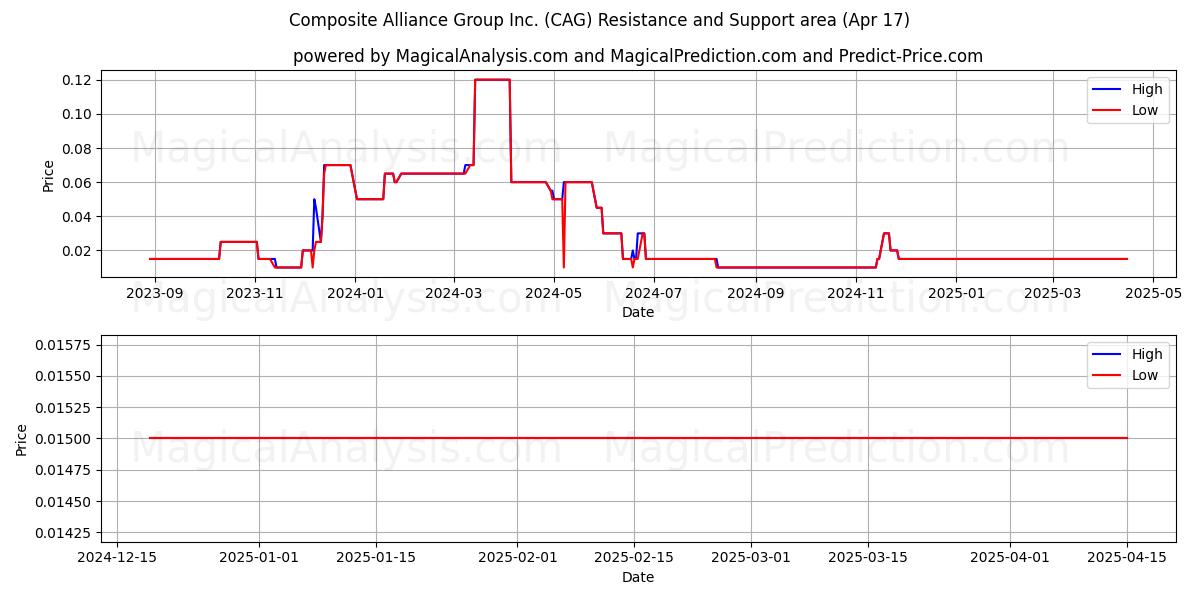Click the 2025-03 x-axis tick label
This screenshot has width=1200, height=600.
pyautogui.click(x=1053, y=293)
